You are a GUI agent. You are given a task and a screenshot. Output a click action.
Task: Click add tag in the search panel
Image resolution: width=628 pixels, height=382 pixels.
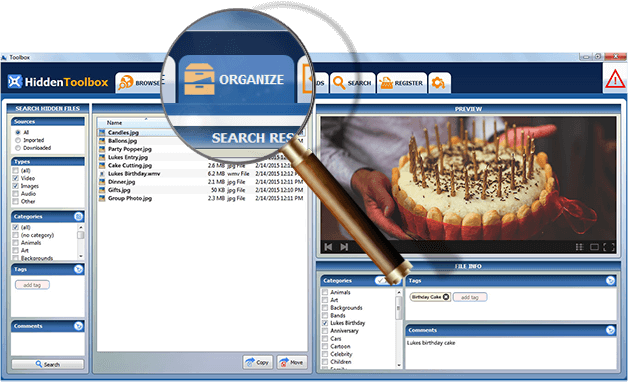32,285
